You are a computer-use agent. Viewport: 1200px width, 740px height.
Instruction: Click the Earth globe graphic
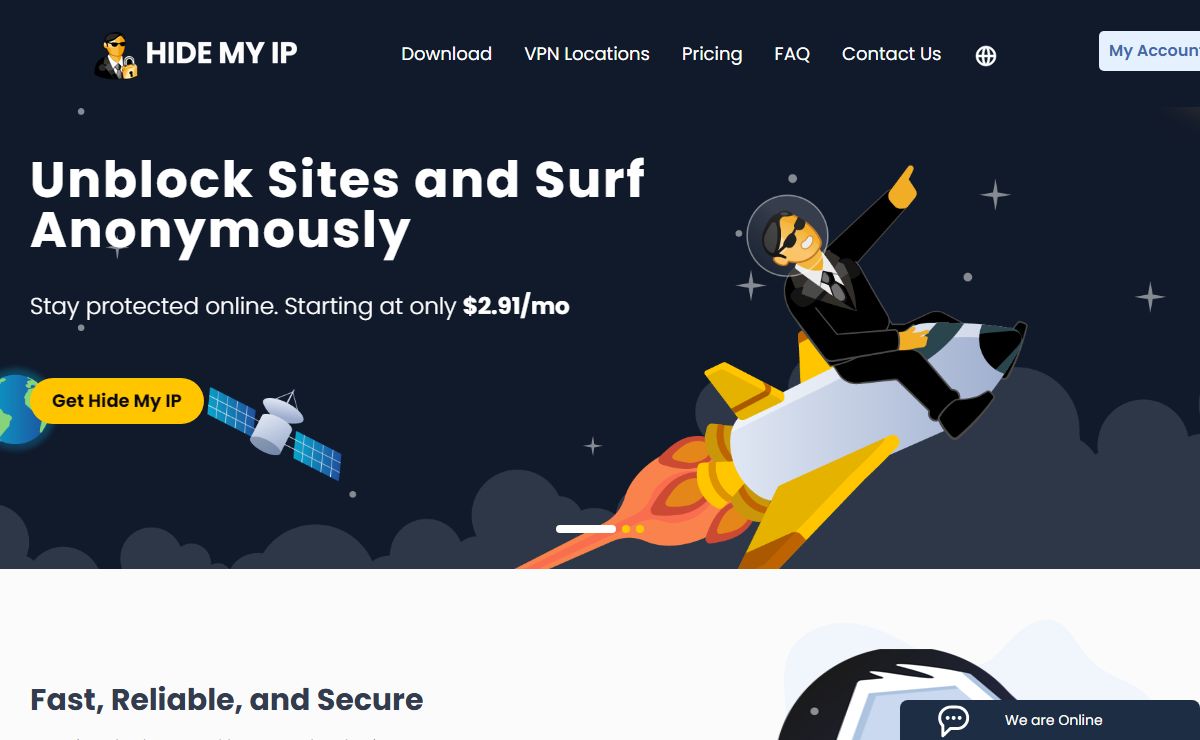point(22,410)
